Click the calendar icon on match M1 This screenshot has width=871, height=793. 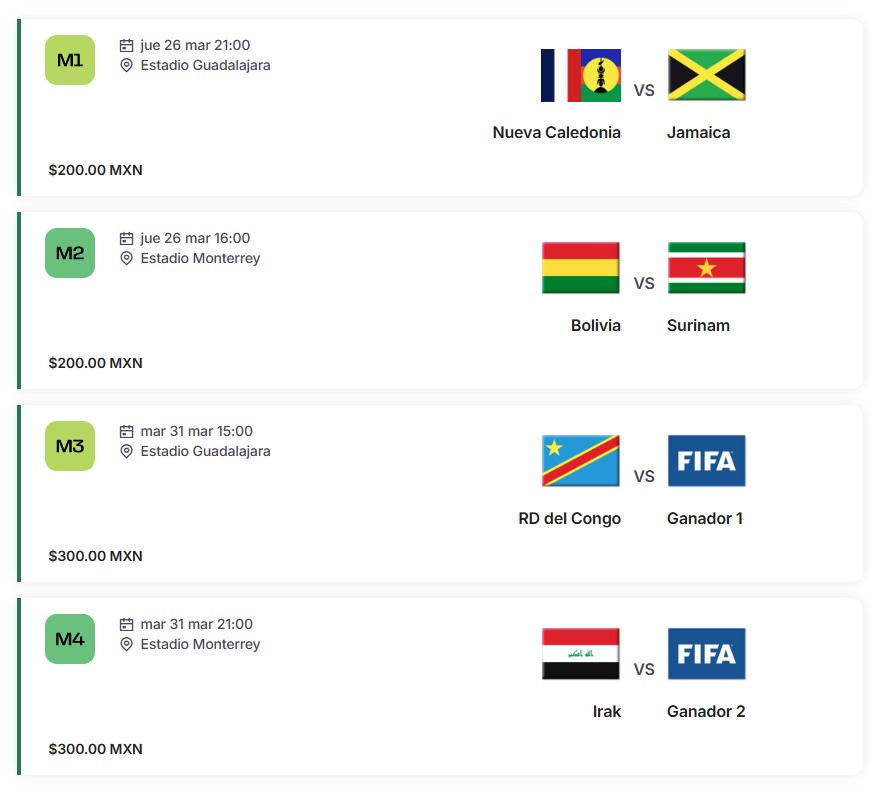(x=125, y=44)
